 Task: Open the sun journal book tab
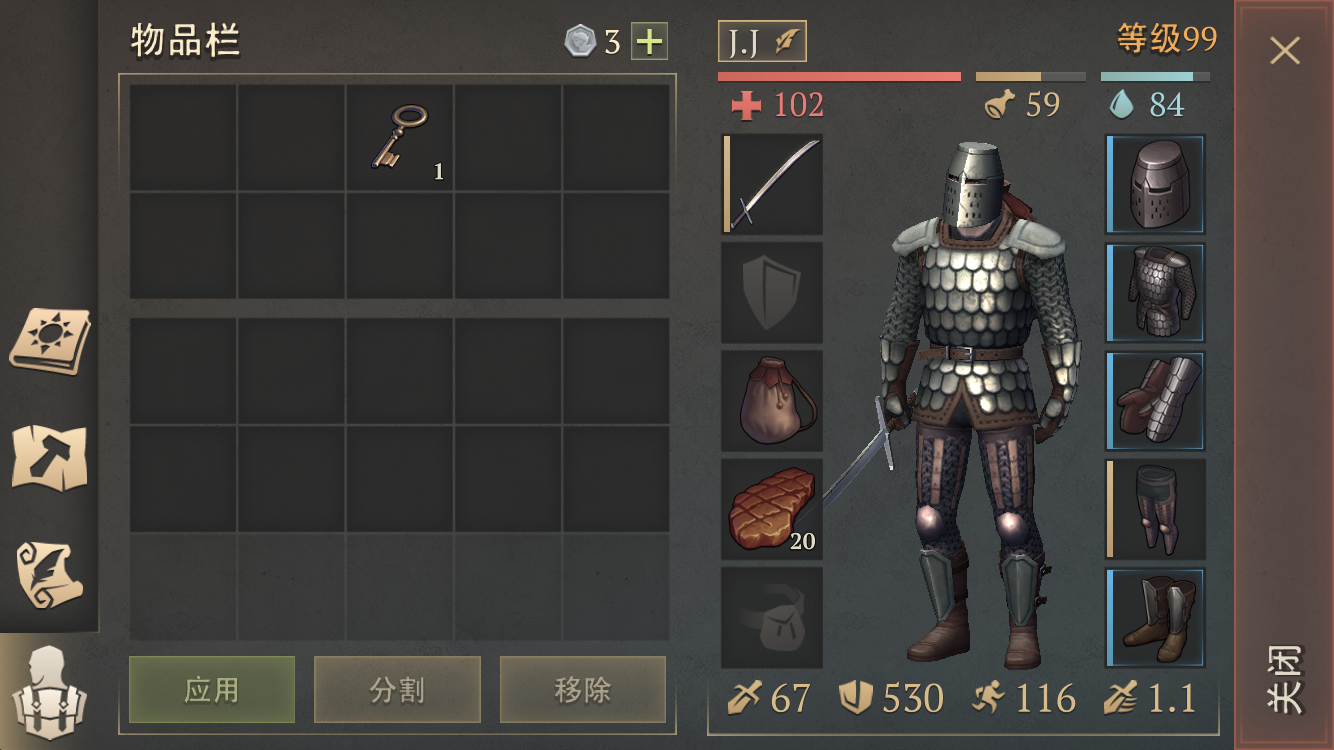(x=50, y=342)
